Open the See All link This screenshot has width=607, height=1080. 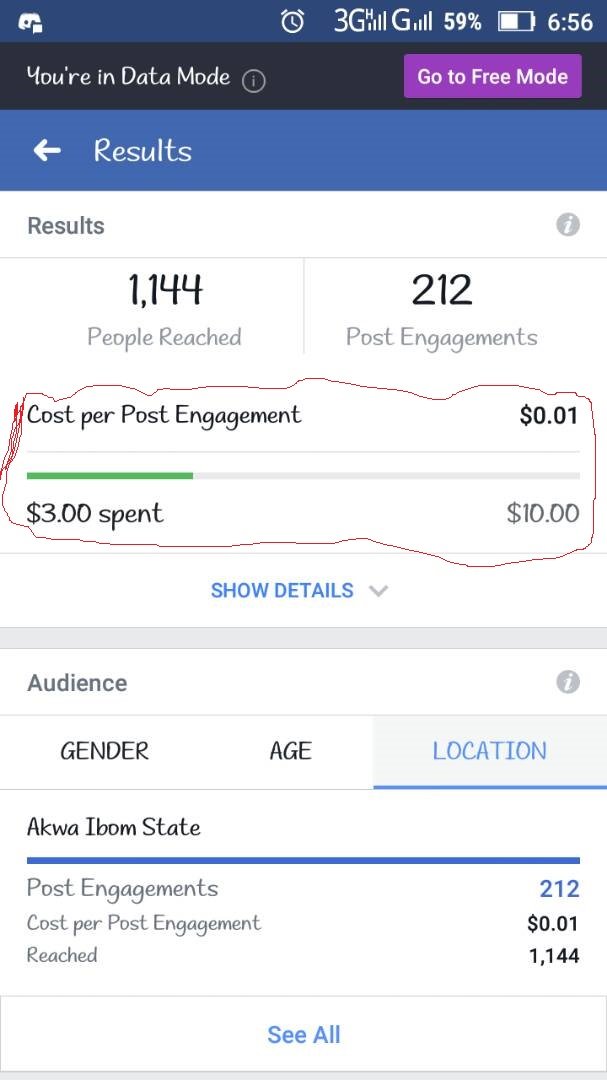pos(303,1034)
